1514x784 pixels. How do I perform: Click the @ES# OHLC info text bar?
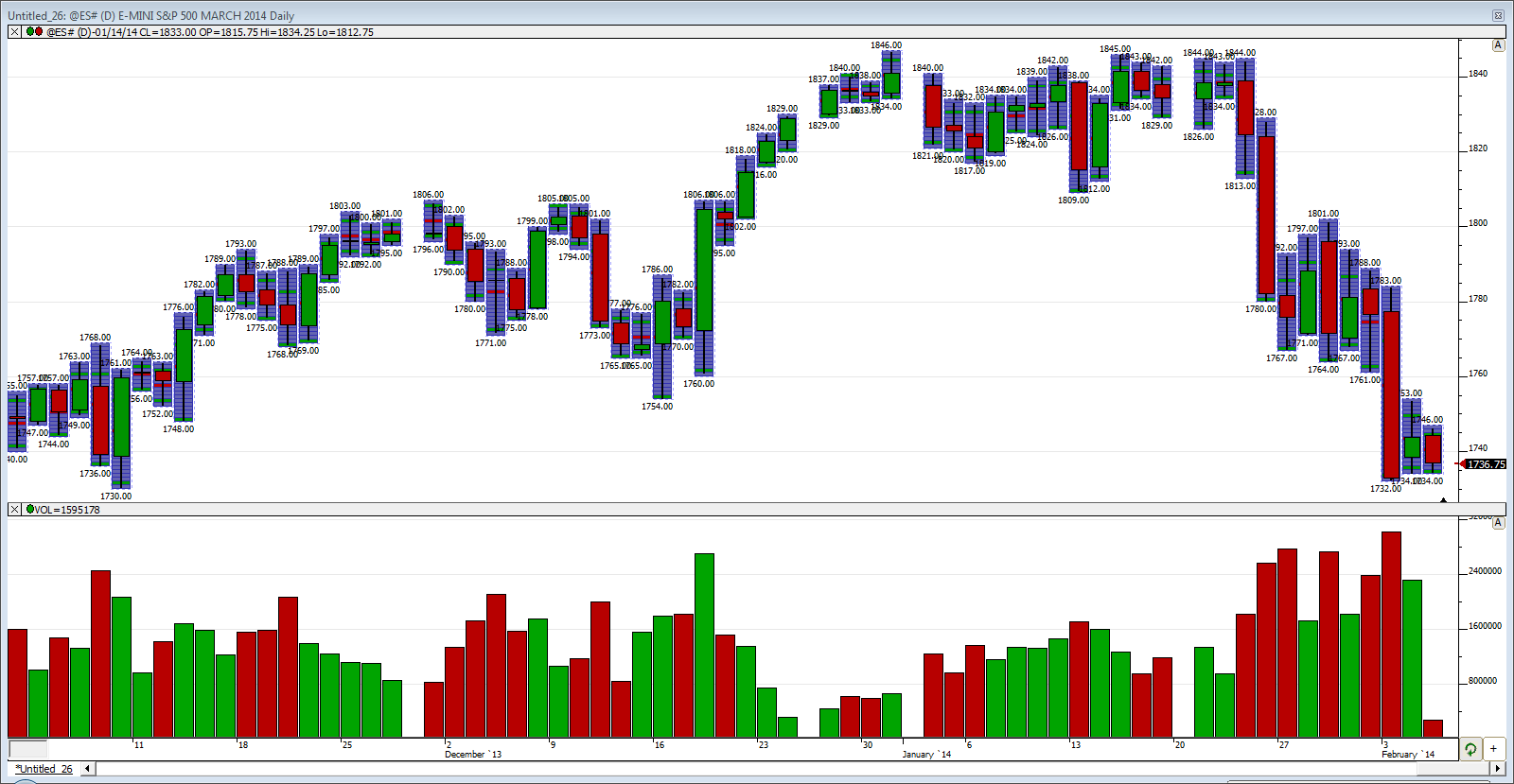pyautogui.click(x=210, y=32)
